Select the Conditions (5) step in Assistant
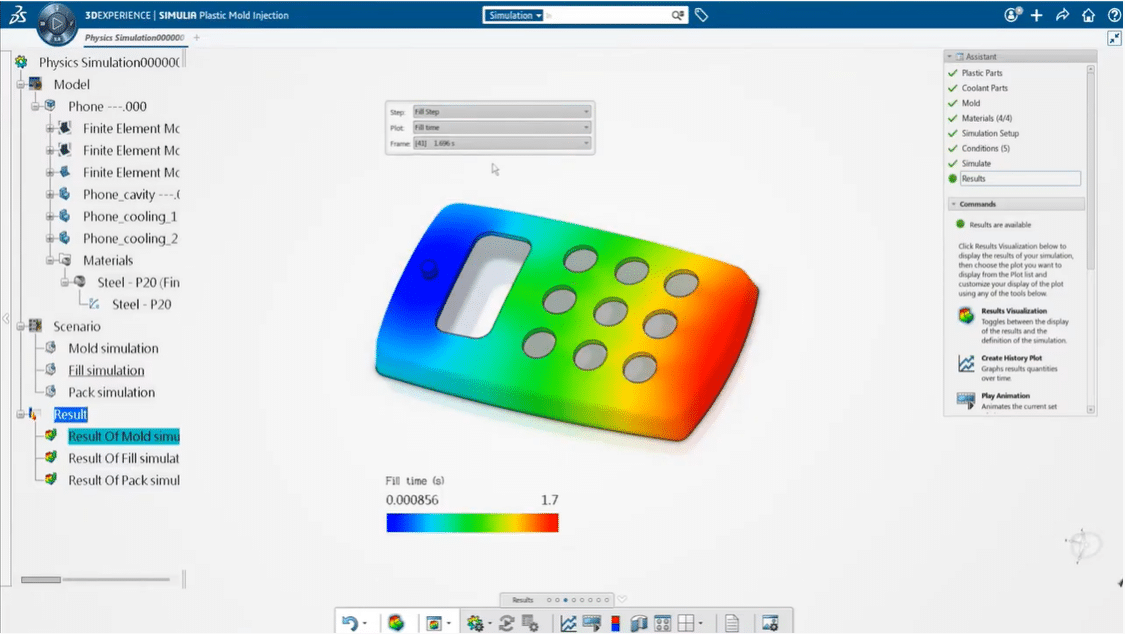 tap(985, 148)
